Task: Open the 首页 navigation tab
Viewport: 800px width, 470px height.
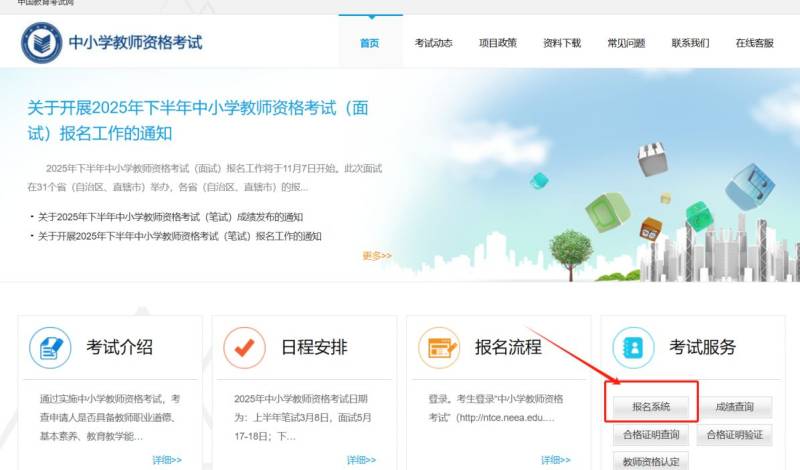Action: (x=370, y=43)
